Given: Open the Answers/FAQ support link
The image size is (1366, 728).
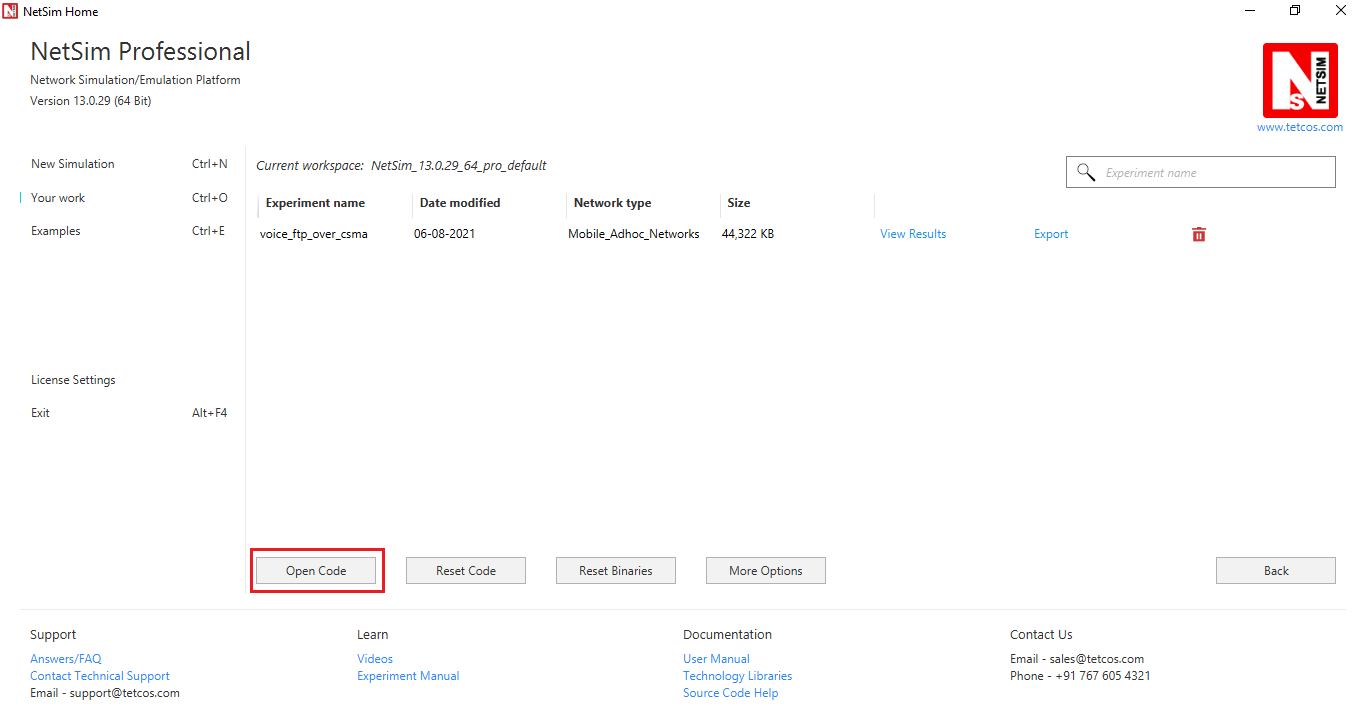Looking at the screenshot, I should [x=66, y=659].
